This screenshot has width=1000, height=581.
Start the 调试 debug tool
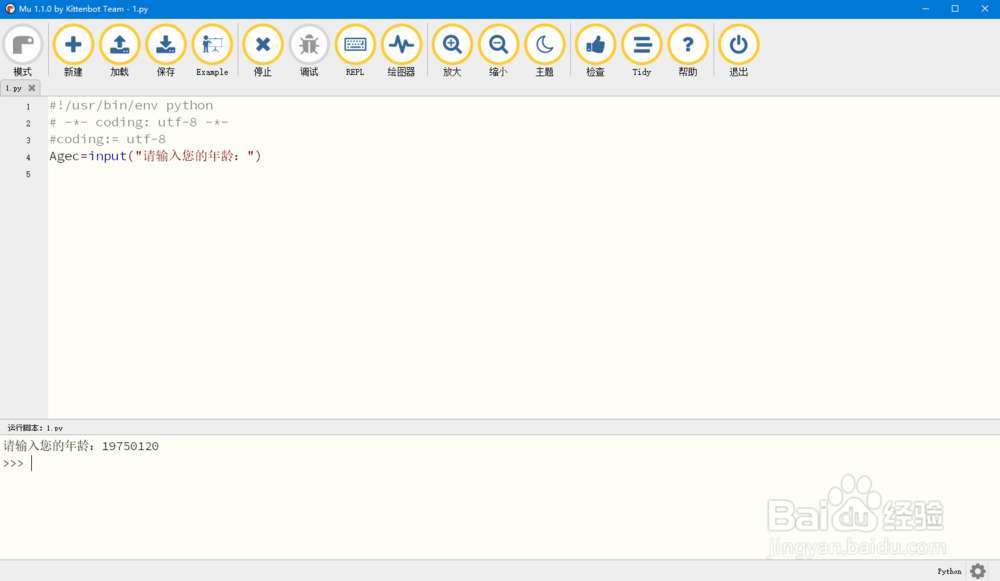coord(309,51)
